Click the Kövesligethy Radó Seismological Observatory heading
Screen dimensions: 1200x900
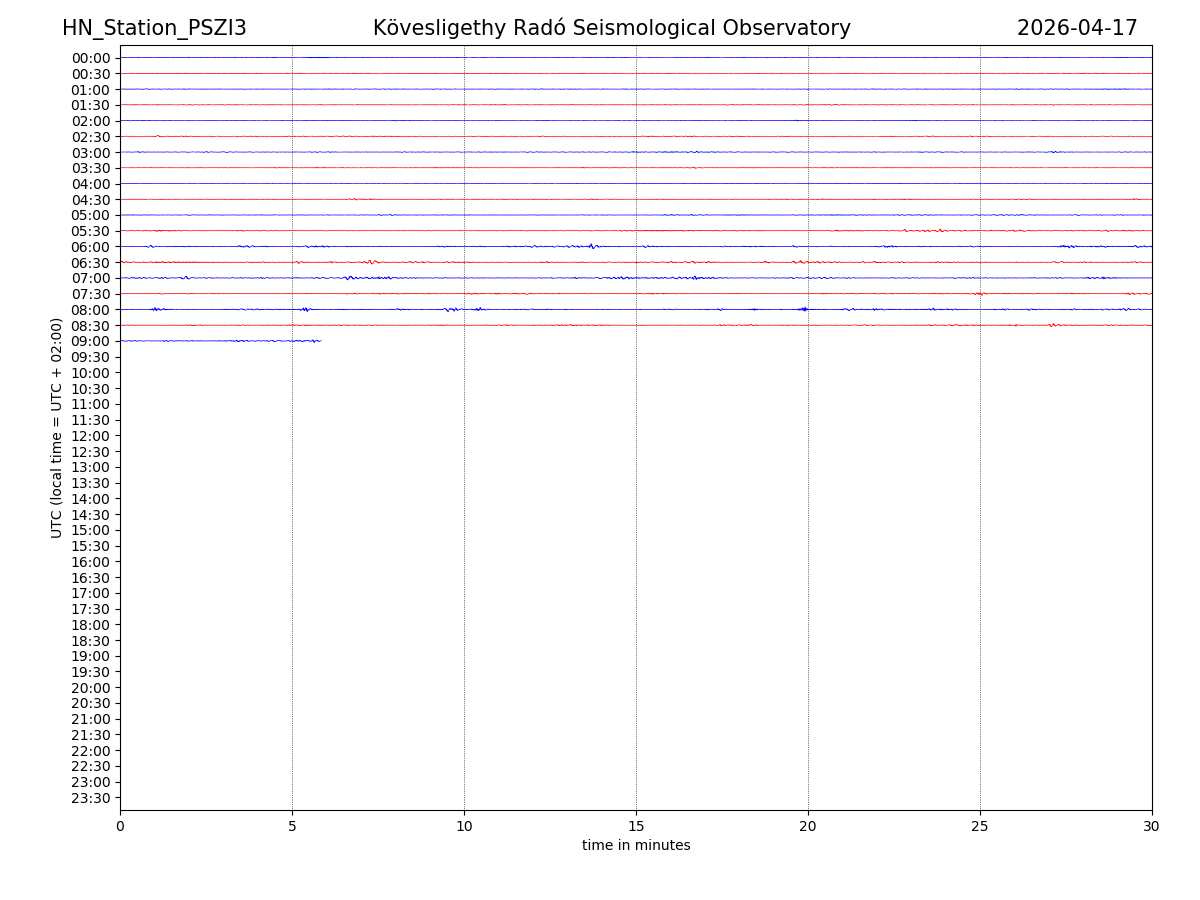click(x=611, y=28)
